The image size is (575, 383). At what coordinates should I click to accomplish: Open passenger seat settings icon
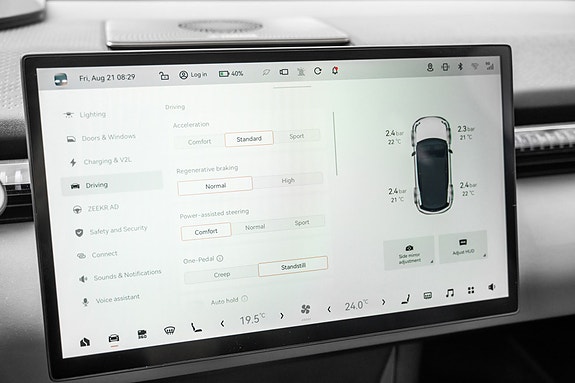[406, 299]
